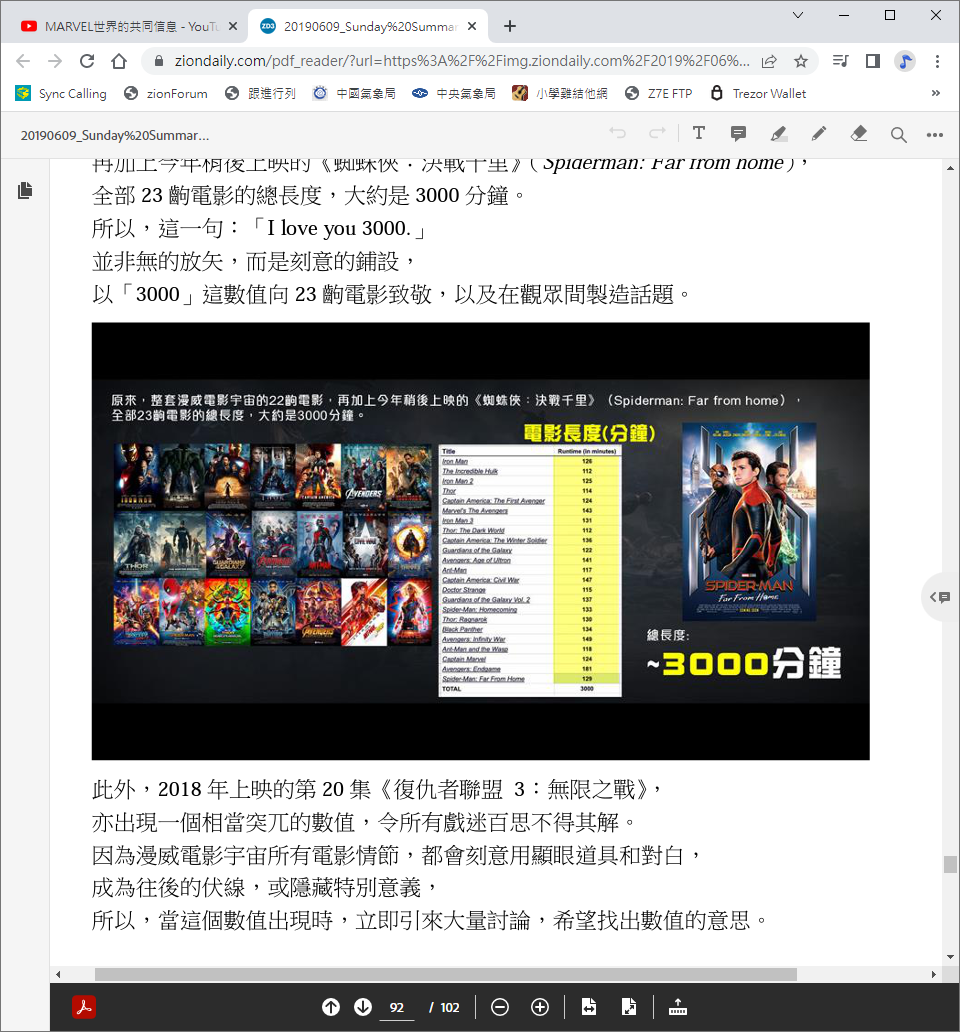The height and width of the screenshot is (1032, 960).
Task: Open the Sync Calling bookmark
Action: 61,93
